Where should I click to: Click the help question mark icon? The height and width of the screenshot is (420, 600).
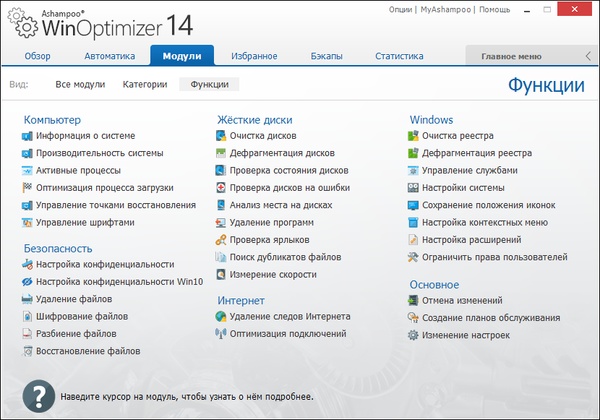[37, 394]
